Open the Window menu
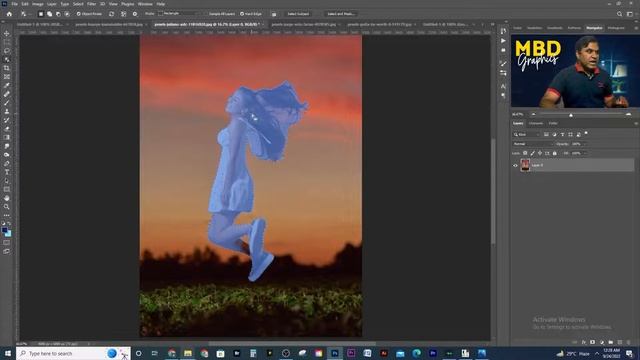The width and height of the screenshot is (640, 360). (145, 4)
